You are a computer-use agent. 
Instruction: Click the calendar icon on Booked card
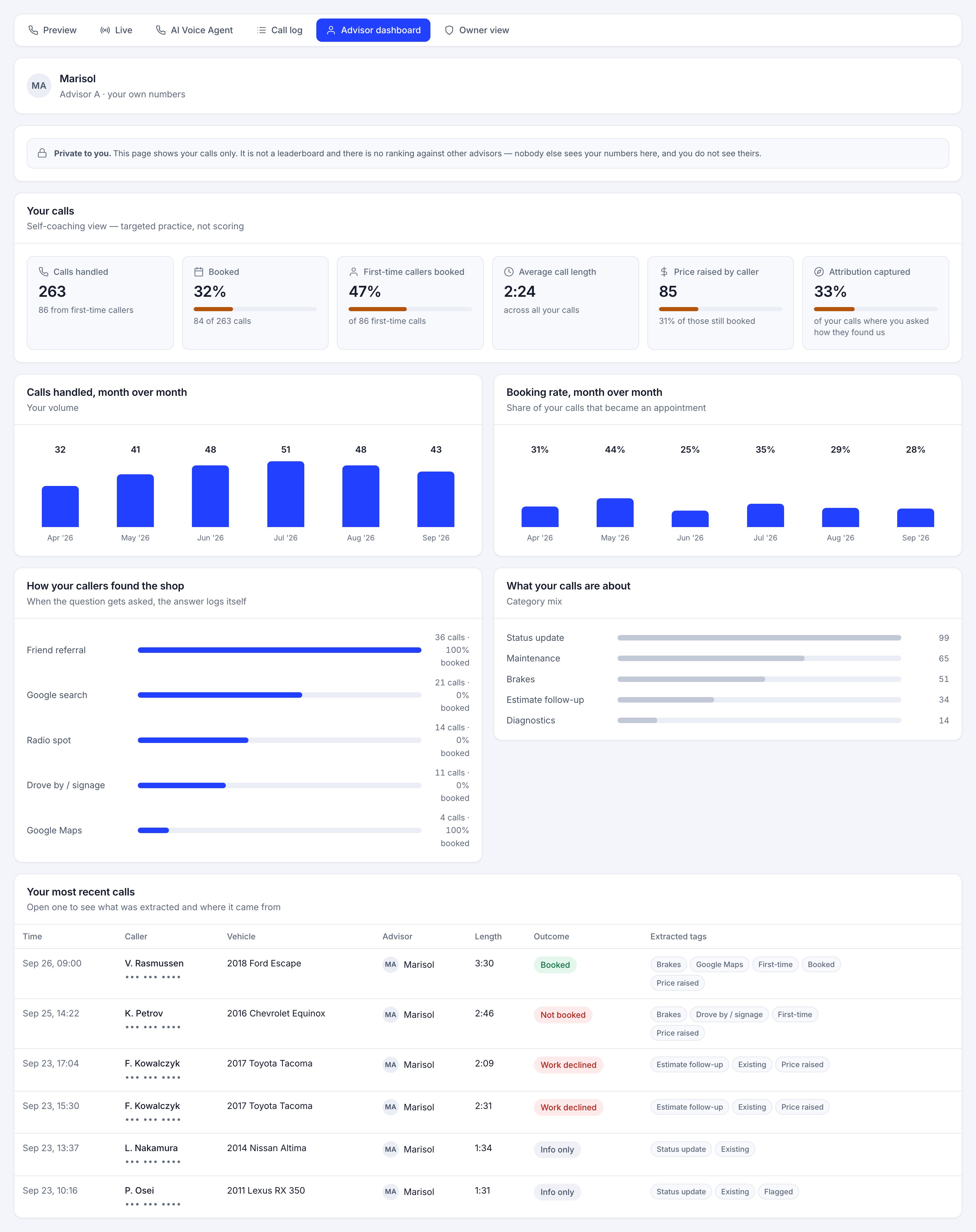pyautogui.click(x=199, y=272)
